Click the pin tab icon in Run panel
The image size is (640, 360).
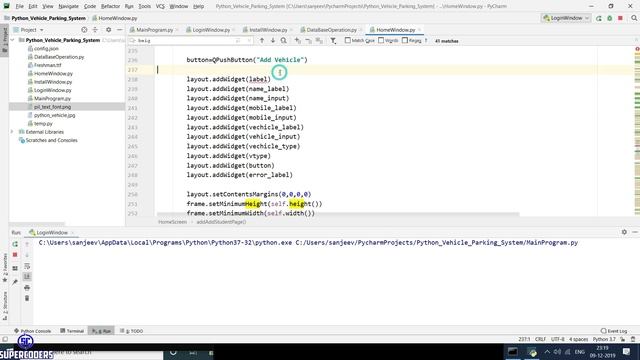[x=15, y=282]
